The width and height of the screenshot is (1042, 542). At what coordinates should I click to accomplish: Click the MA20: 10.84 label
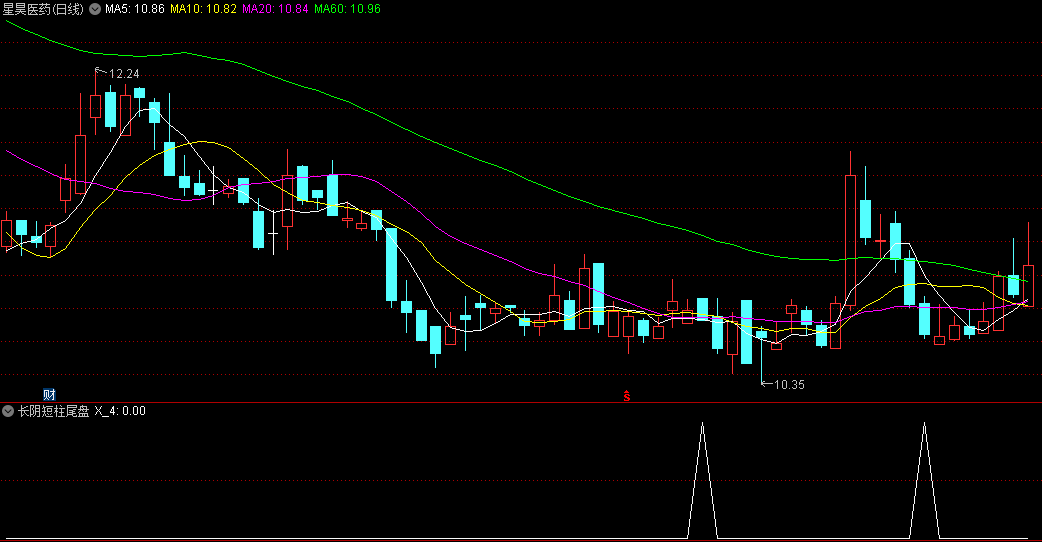pyautogui.click(x=275, y=9)
